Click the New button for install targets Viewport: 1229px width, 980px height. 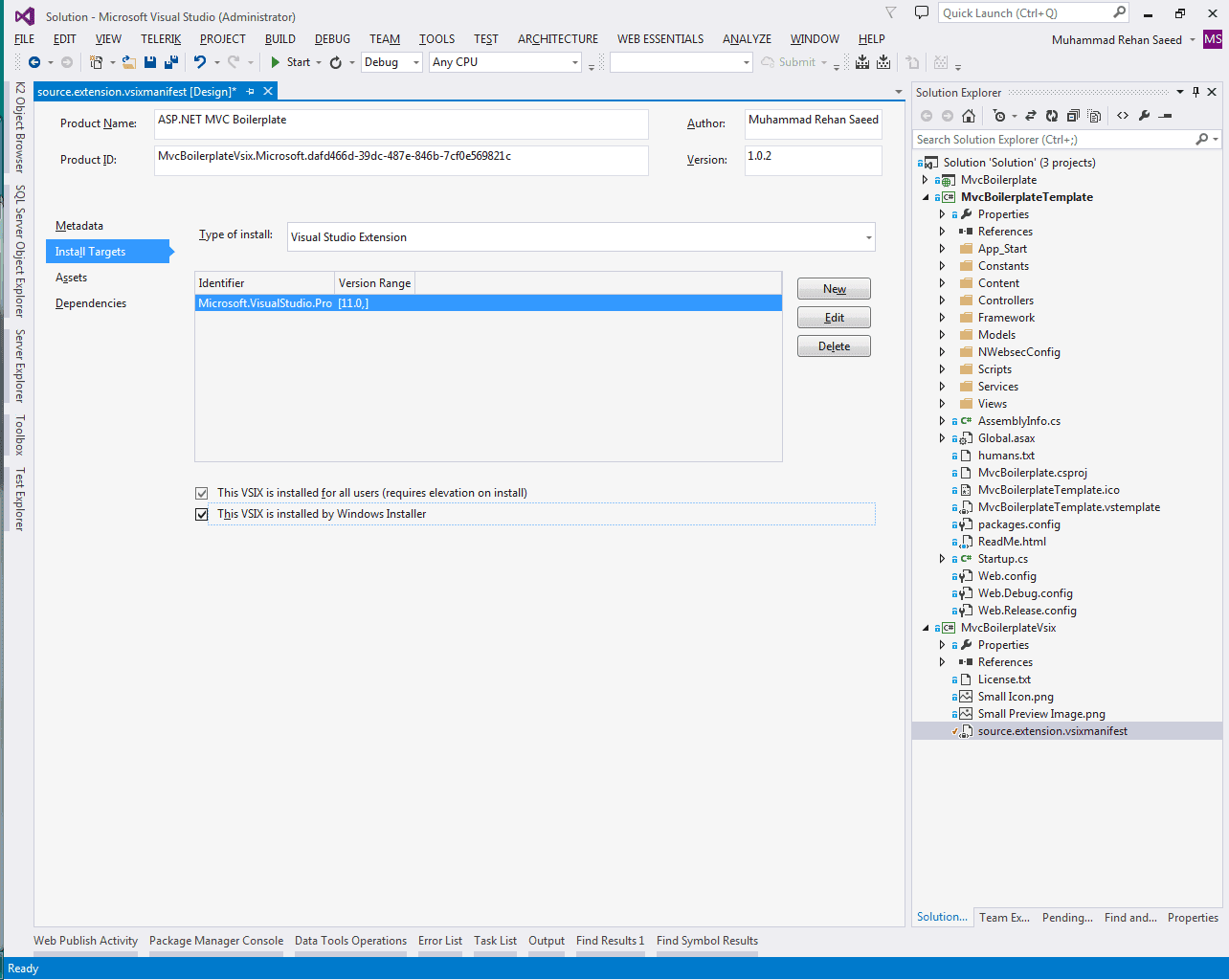[x=833, y=288]
